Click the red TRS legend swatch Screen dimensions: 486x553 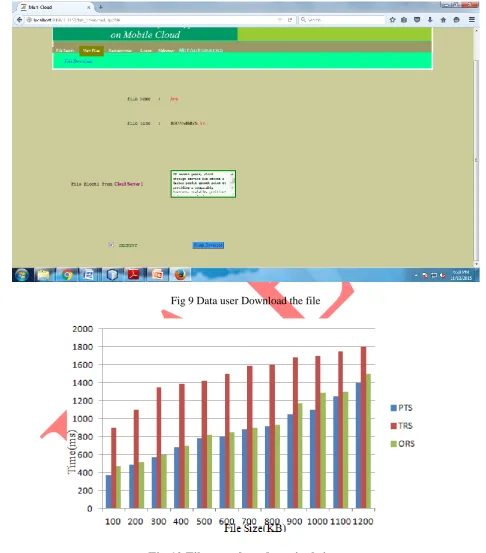(x=394, y=426)
